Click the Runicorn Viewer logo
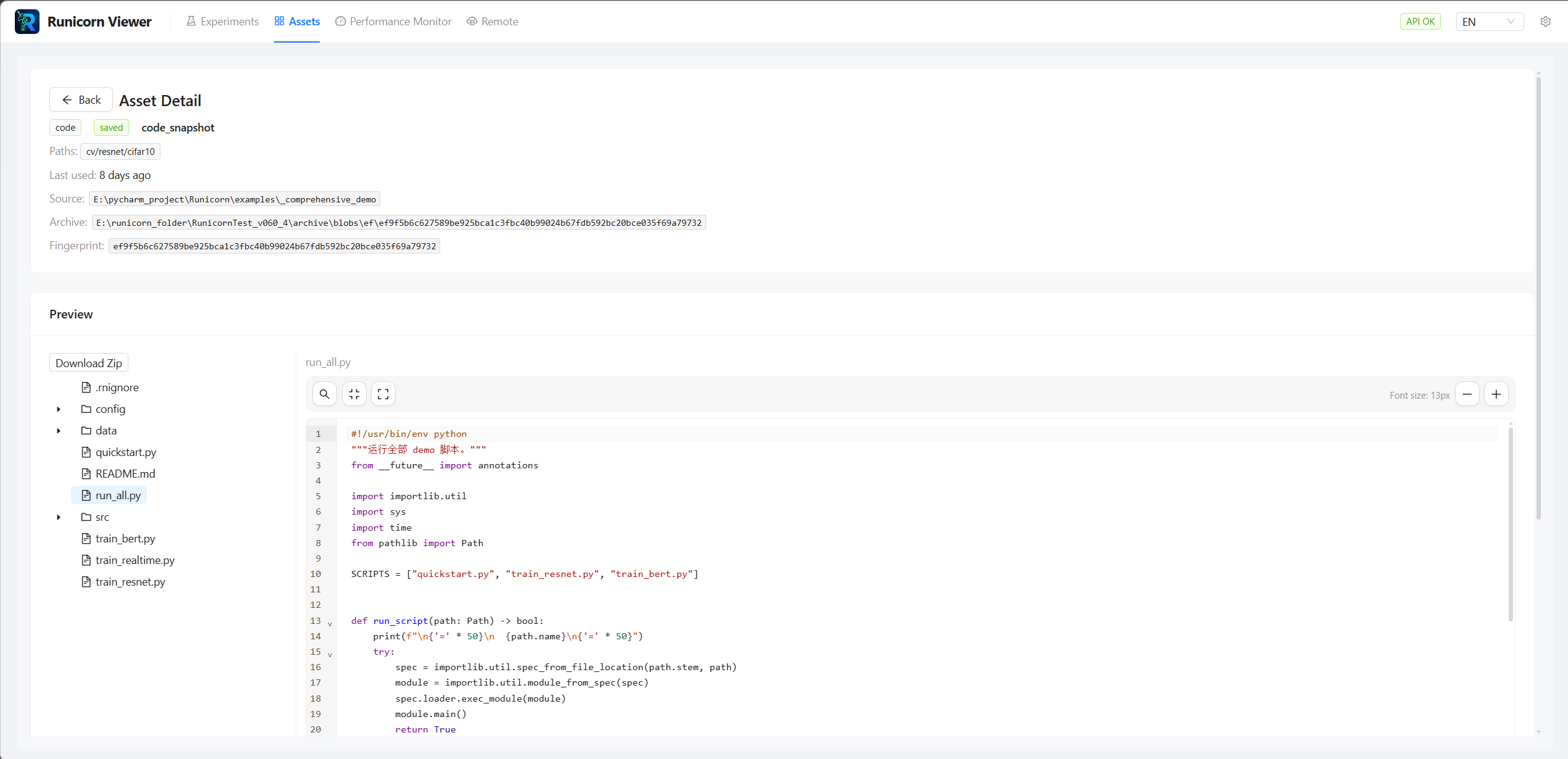Screen dimensions: 1568x759 (x=27, y=21)
